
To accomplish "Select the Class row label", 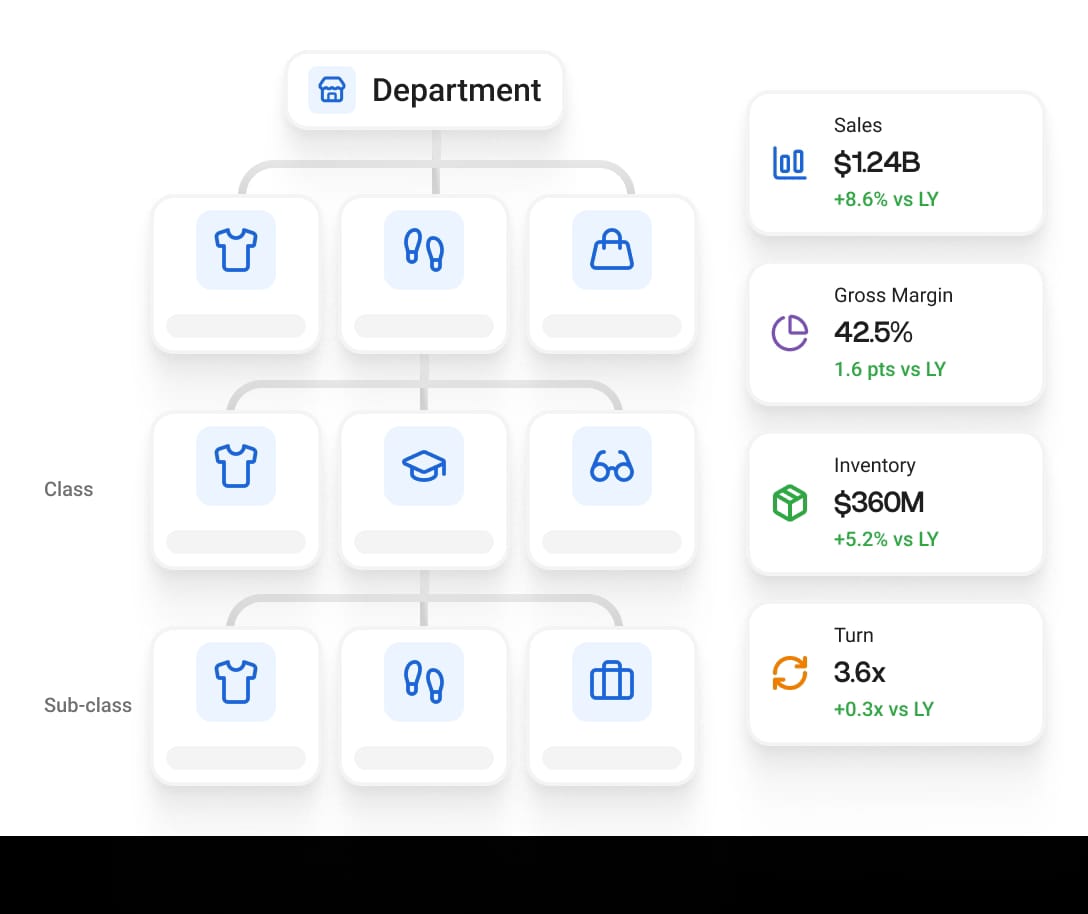I will 68,489.
